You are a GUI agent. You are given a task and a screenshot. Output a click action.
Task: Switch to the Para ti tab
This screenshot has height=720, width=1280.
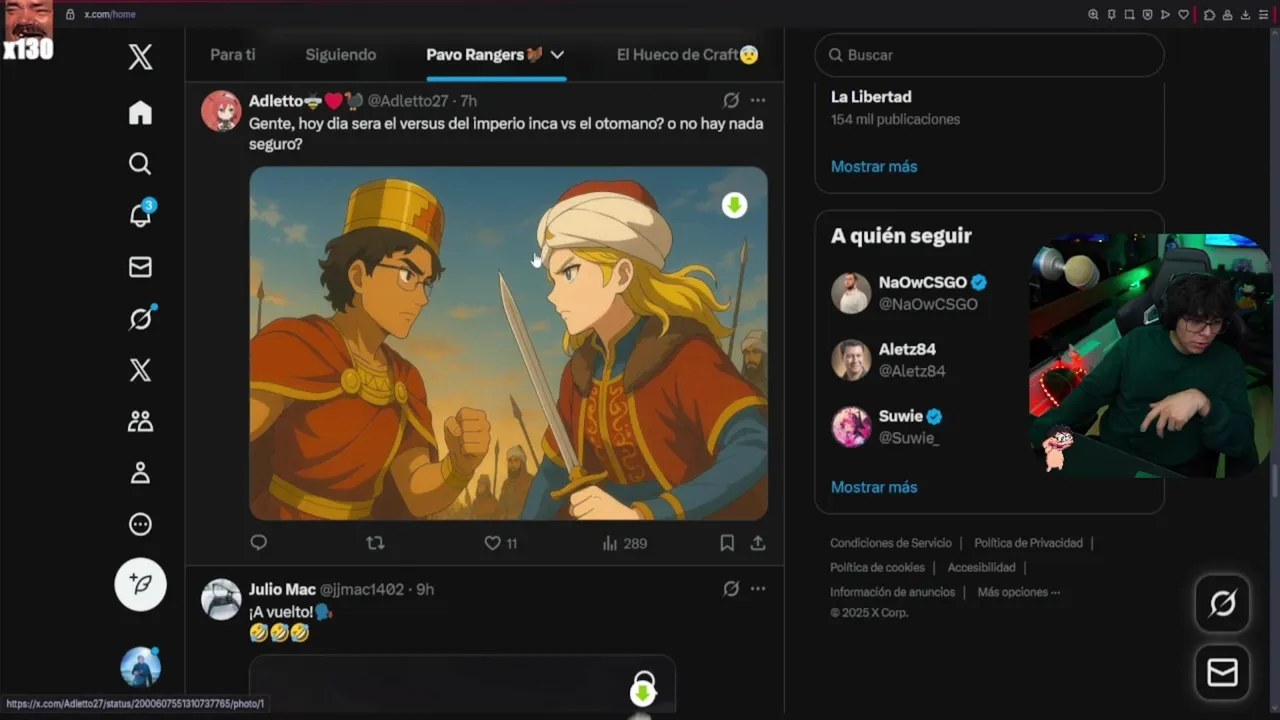(x=233, y=55)
